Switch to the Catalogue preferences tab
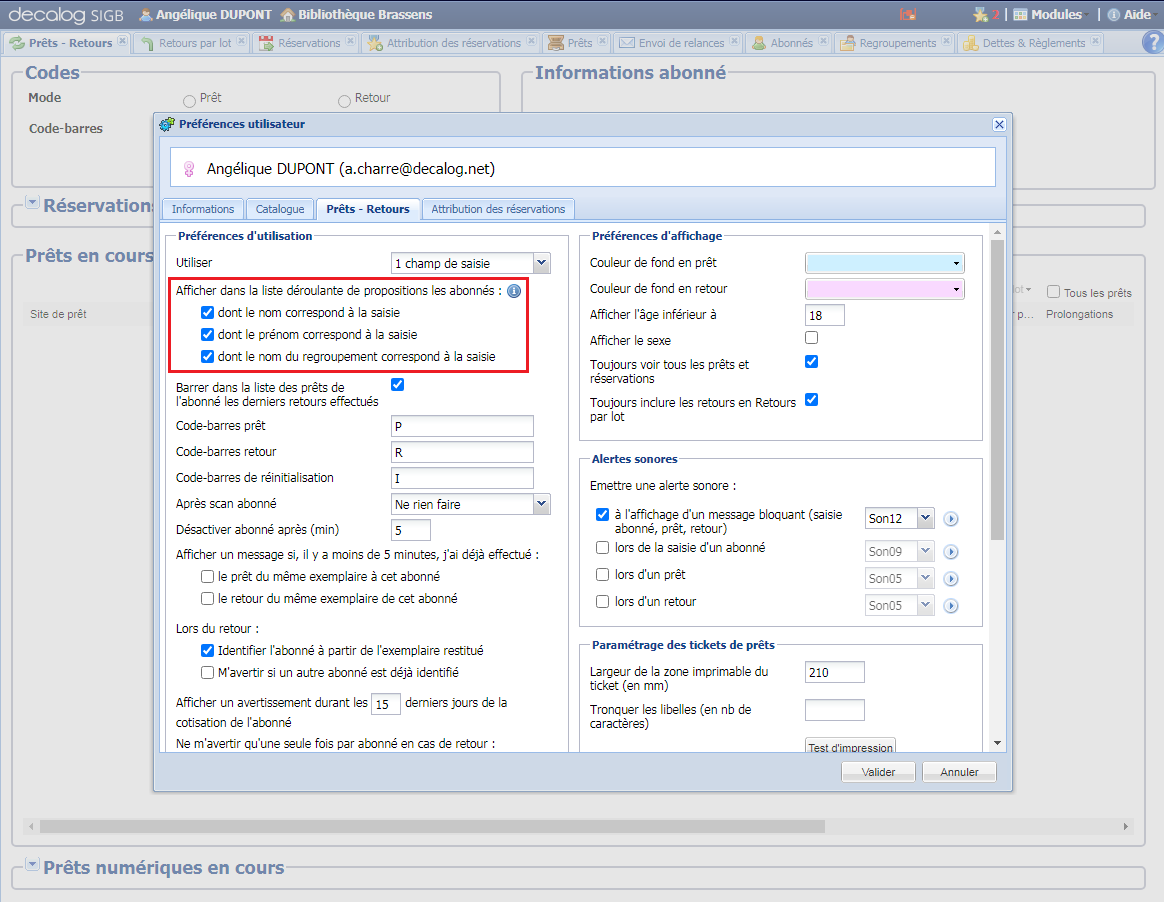 [x=280, y=209]
